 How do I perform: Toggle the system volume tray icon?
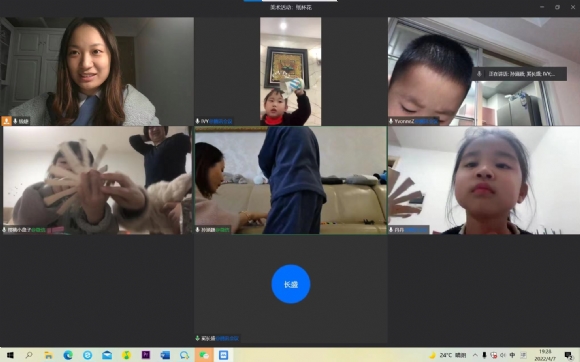pos(503,355)
